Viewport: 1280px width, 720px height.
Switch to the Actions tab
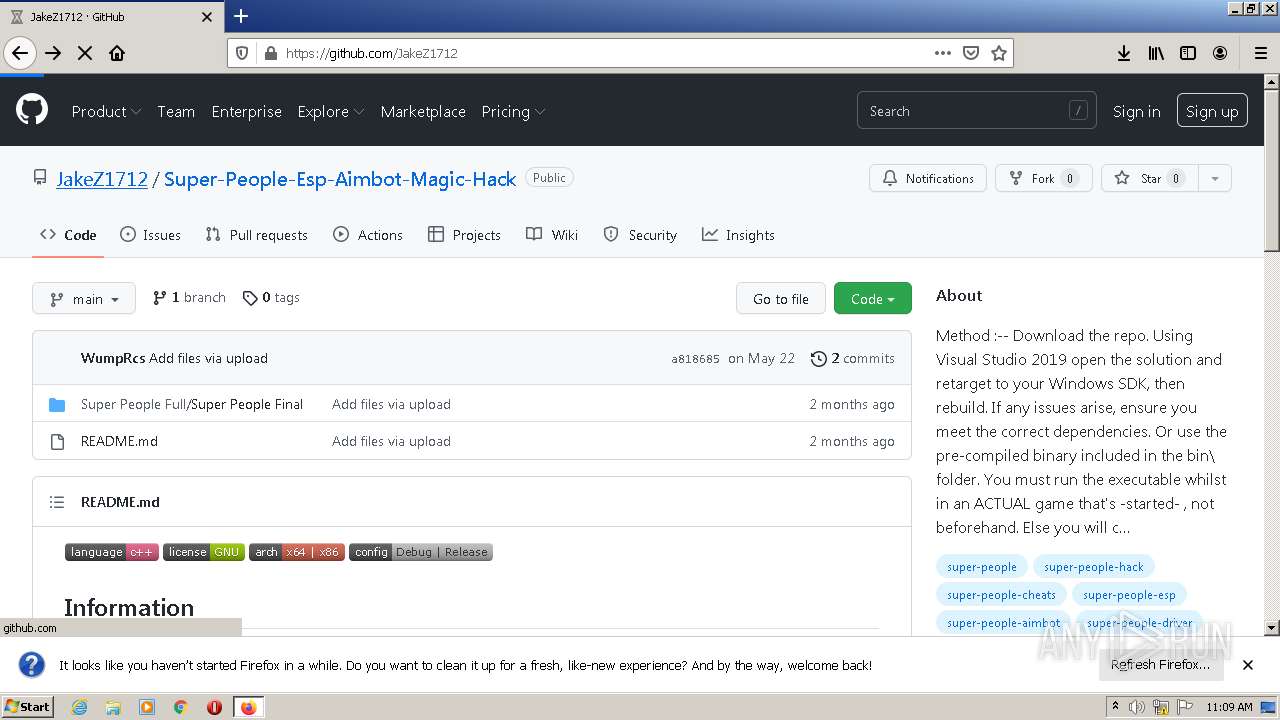[x=368, y=235]
